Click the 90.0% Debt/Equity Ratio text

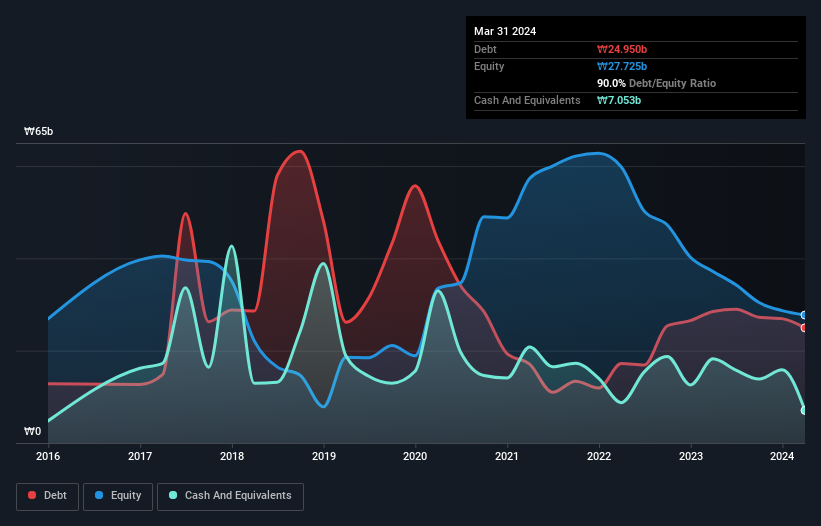pos(657,83)
